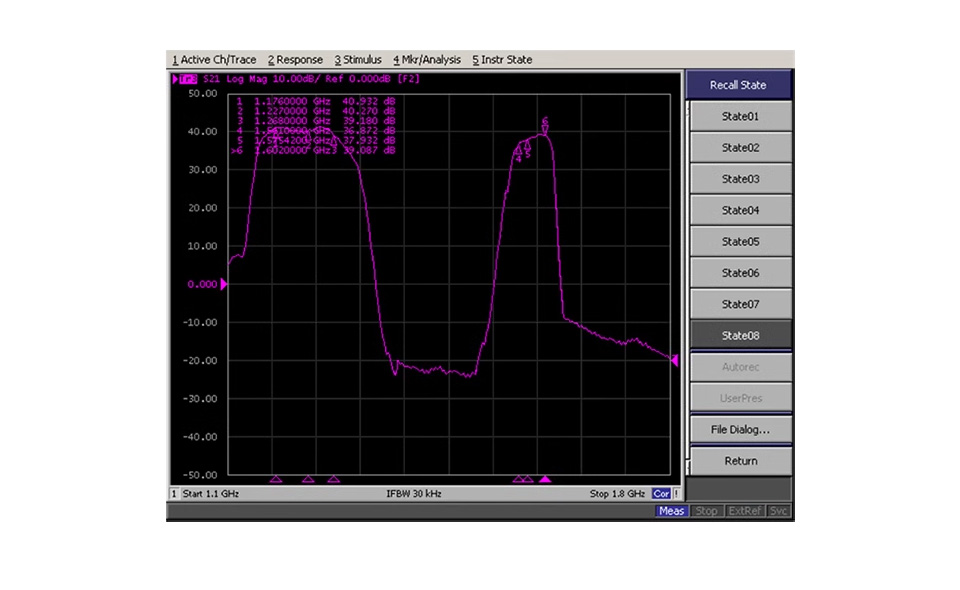The height and width of the screenshot is (590, 960).
Task: Open the Stimulus menu
Action: coord(358,60)
